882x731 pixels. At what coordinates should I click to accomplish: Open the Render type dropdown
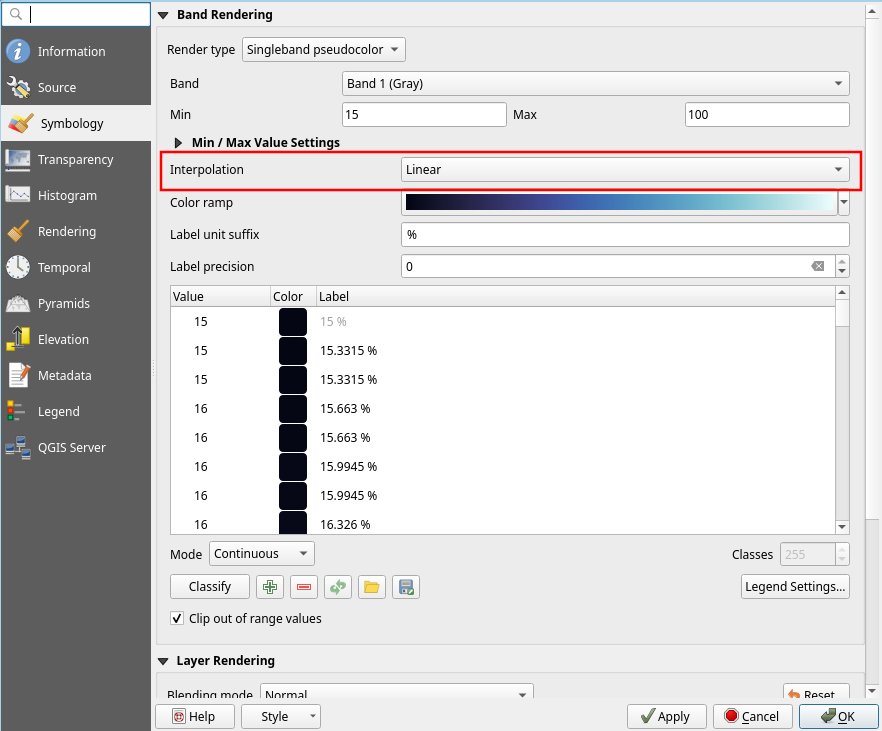(x=323, y=49)
